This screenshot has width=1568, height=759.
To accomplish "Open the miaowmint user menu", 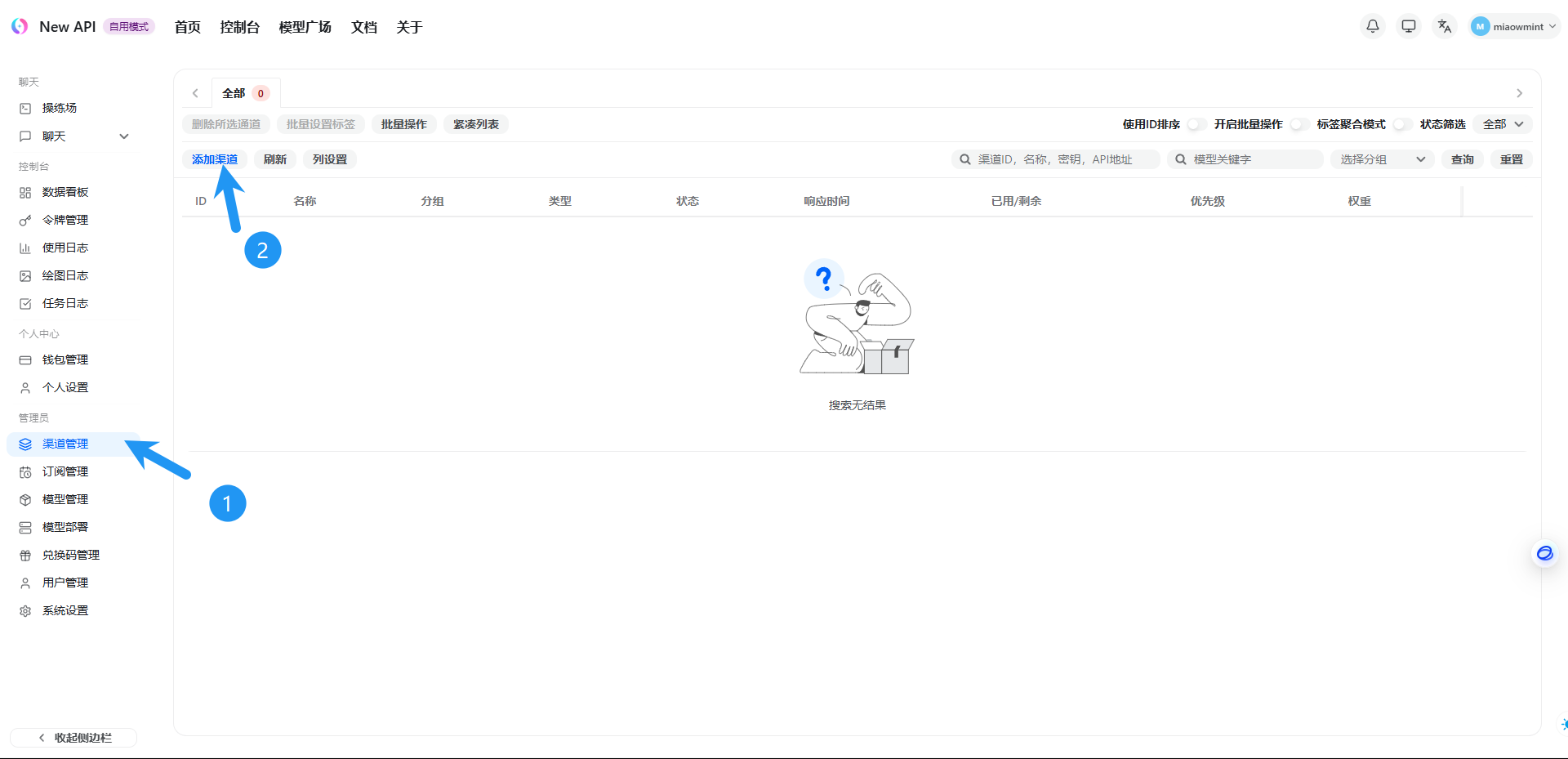I will (x=1515, y=26).
